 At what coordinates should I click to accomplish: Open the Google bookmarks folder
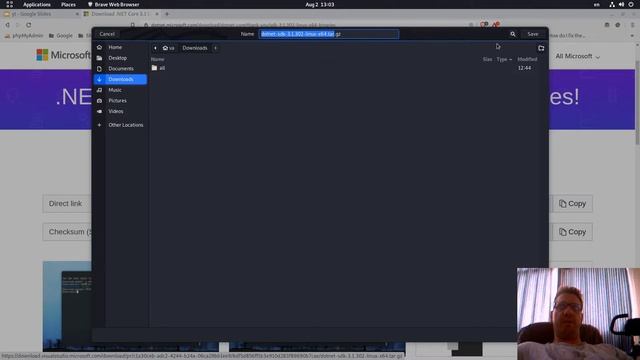60,36
